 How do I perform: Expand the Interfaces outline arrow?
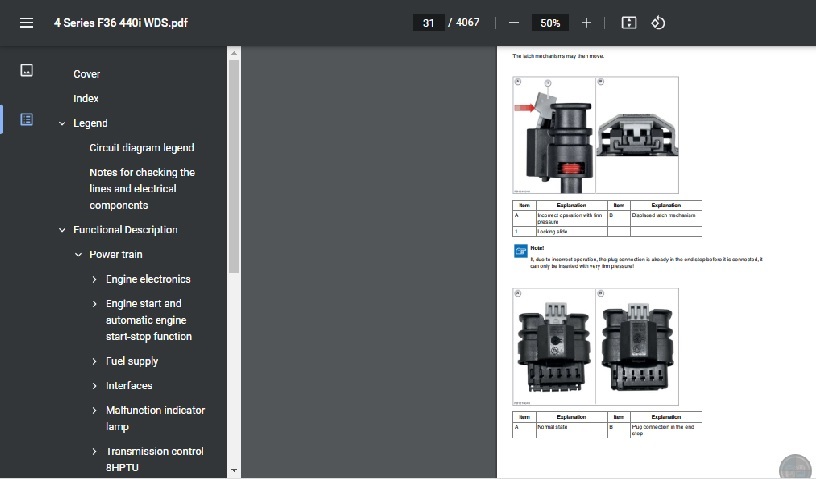tap(95, 386)
